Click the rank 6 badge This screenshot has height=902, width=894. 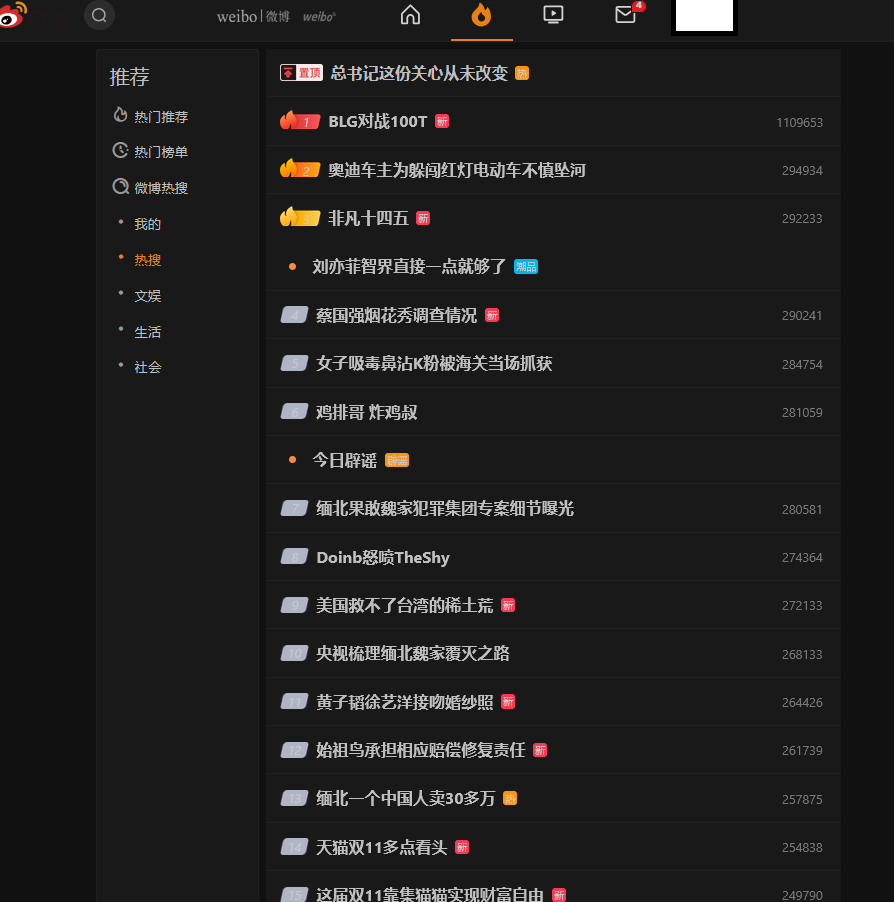295,411
